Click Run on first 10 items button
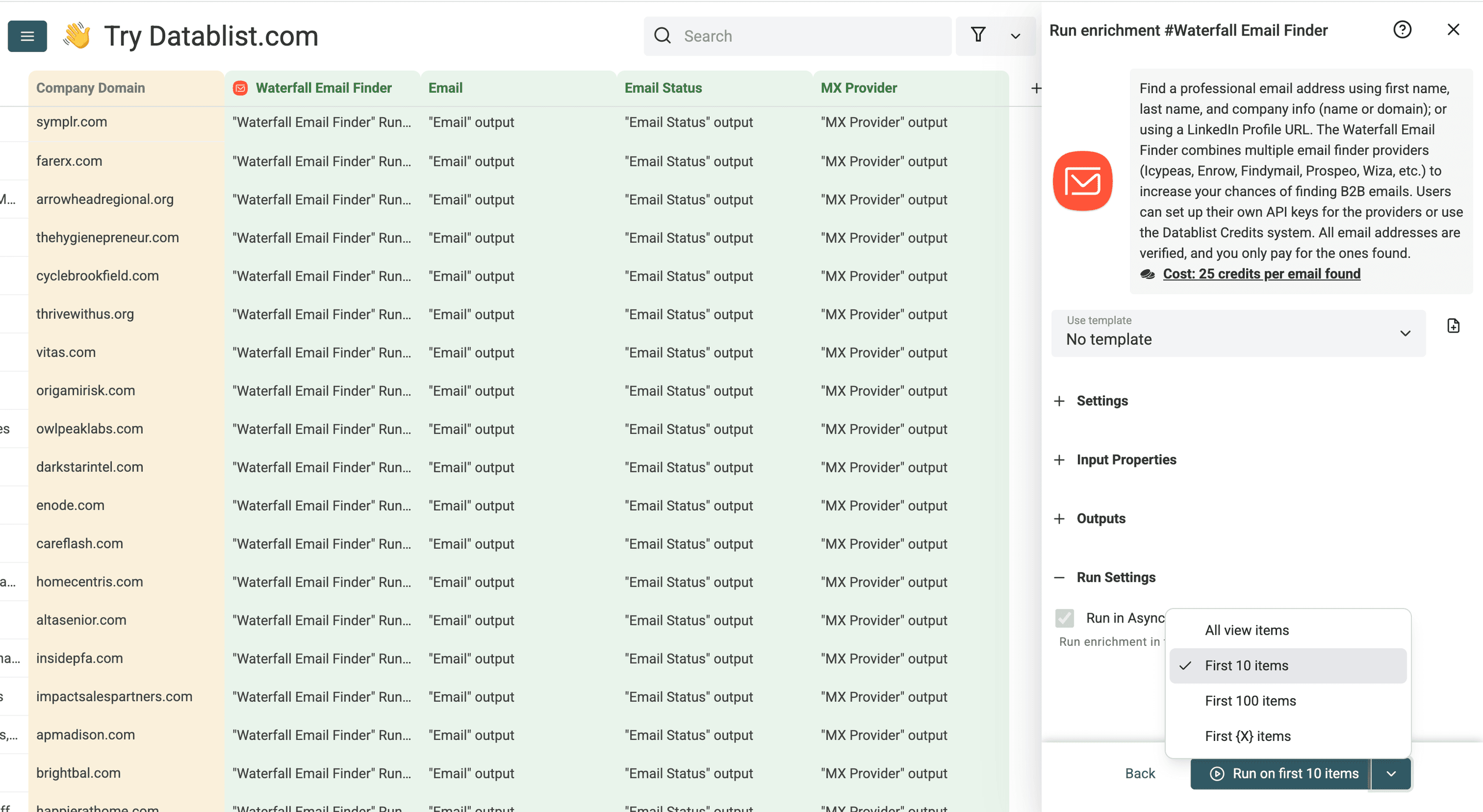Image resolution: width=1483 pixels, height=812 pixels. tap(1280, 773)
